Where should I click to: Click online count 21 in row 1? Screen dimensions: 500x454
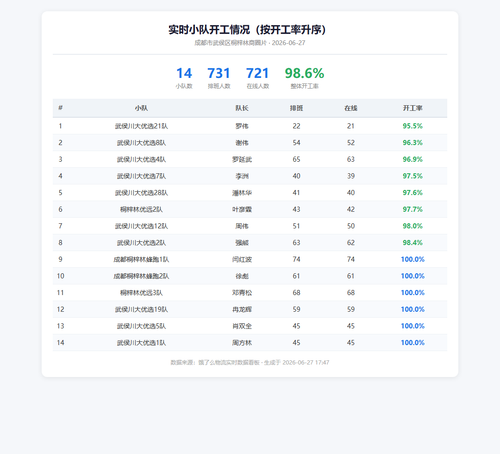[x=351, y=126]
